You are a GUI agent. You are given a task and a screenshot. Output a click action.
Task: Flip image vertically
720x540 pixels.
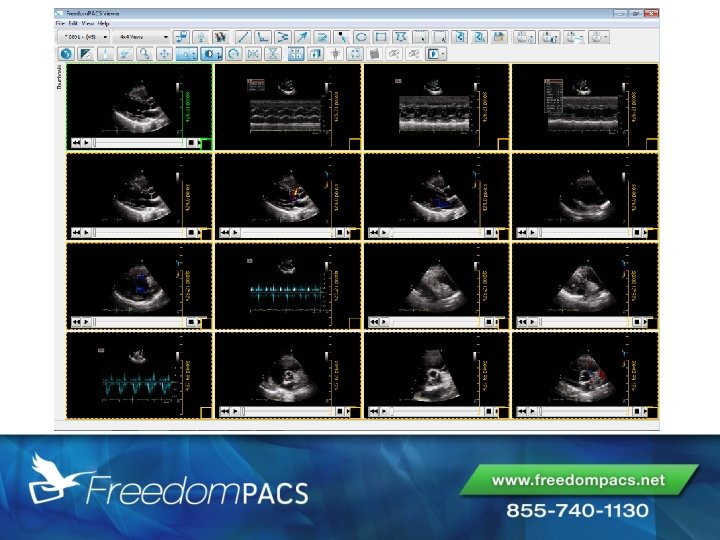pos(273,54)
